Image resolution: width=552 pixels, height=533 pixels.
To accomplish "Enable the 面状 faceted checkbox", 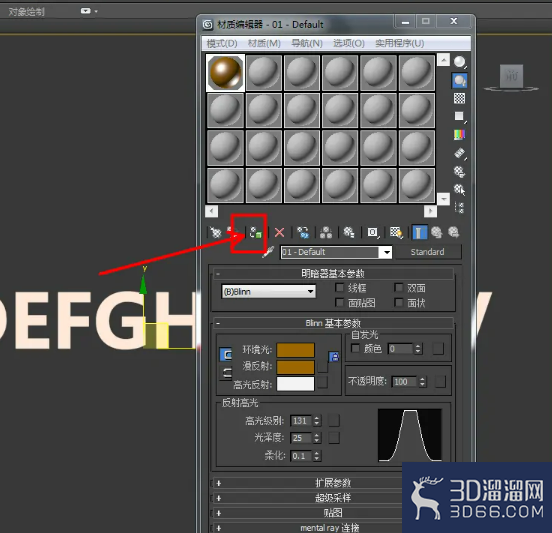I will tap(399, 302).
